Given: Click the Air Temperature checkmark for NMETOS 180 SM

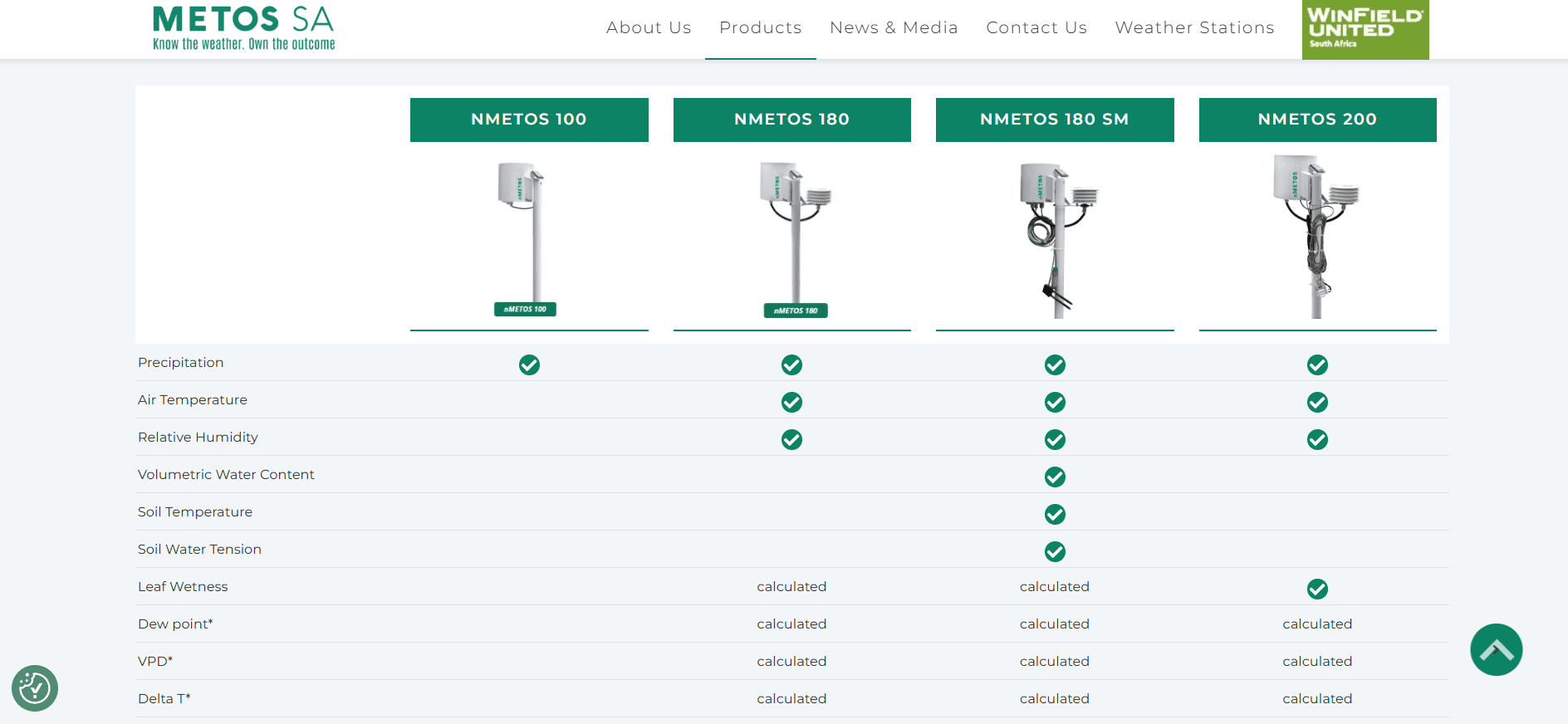Looking at the screenshot, I should click(1055, 402).
